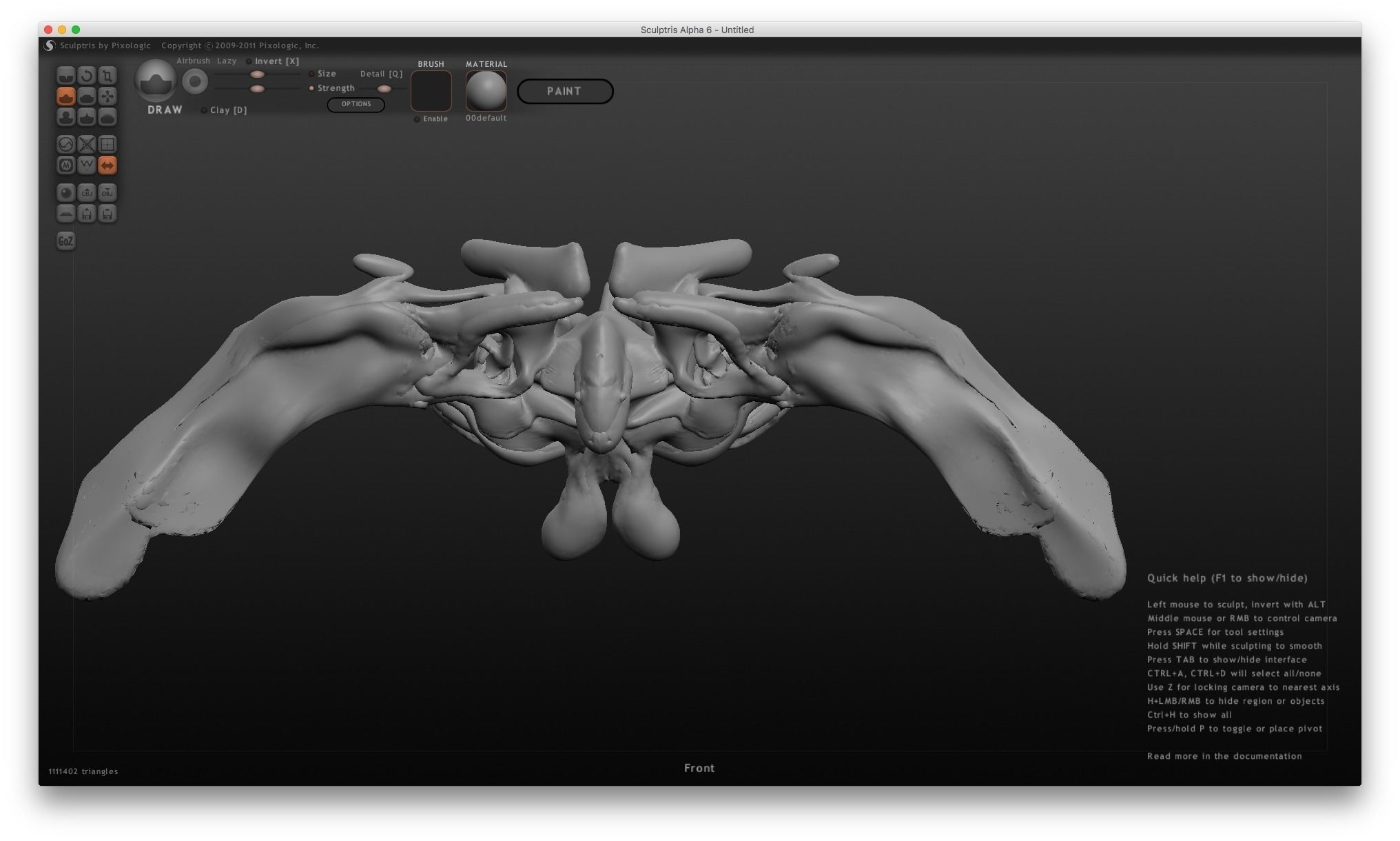Select the Rotate tool
Screen dimensions: 1400x841
[86, 75]
